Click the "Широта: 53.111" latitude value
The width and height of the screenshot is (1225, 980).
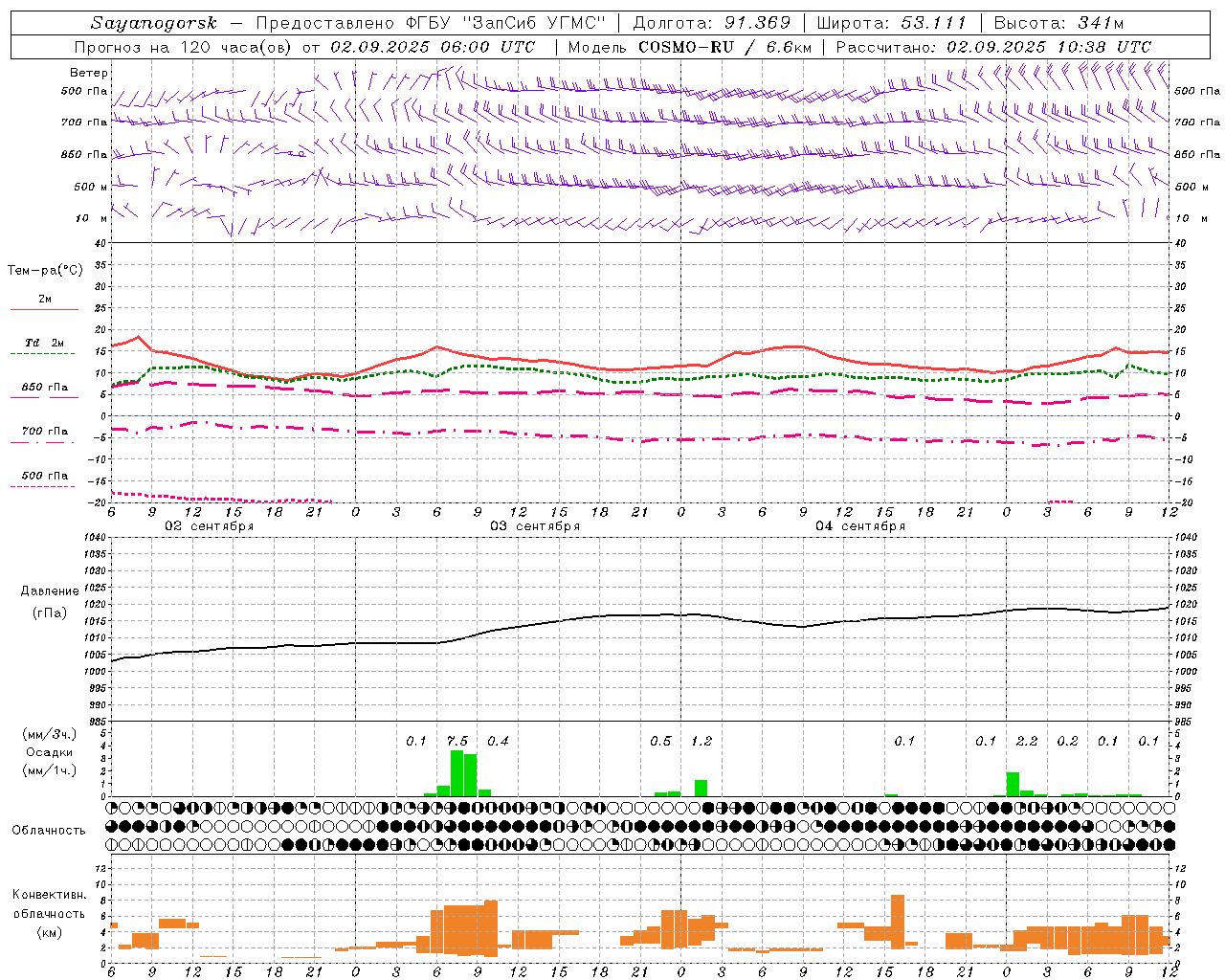coord(892,23)
